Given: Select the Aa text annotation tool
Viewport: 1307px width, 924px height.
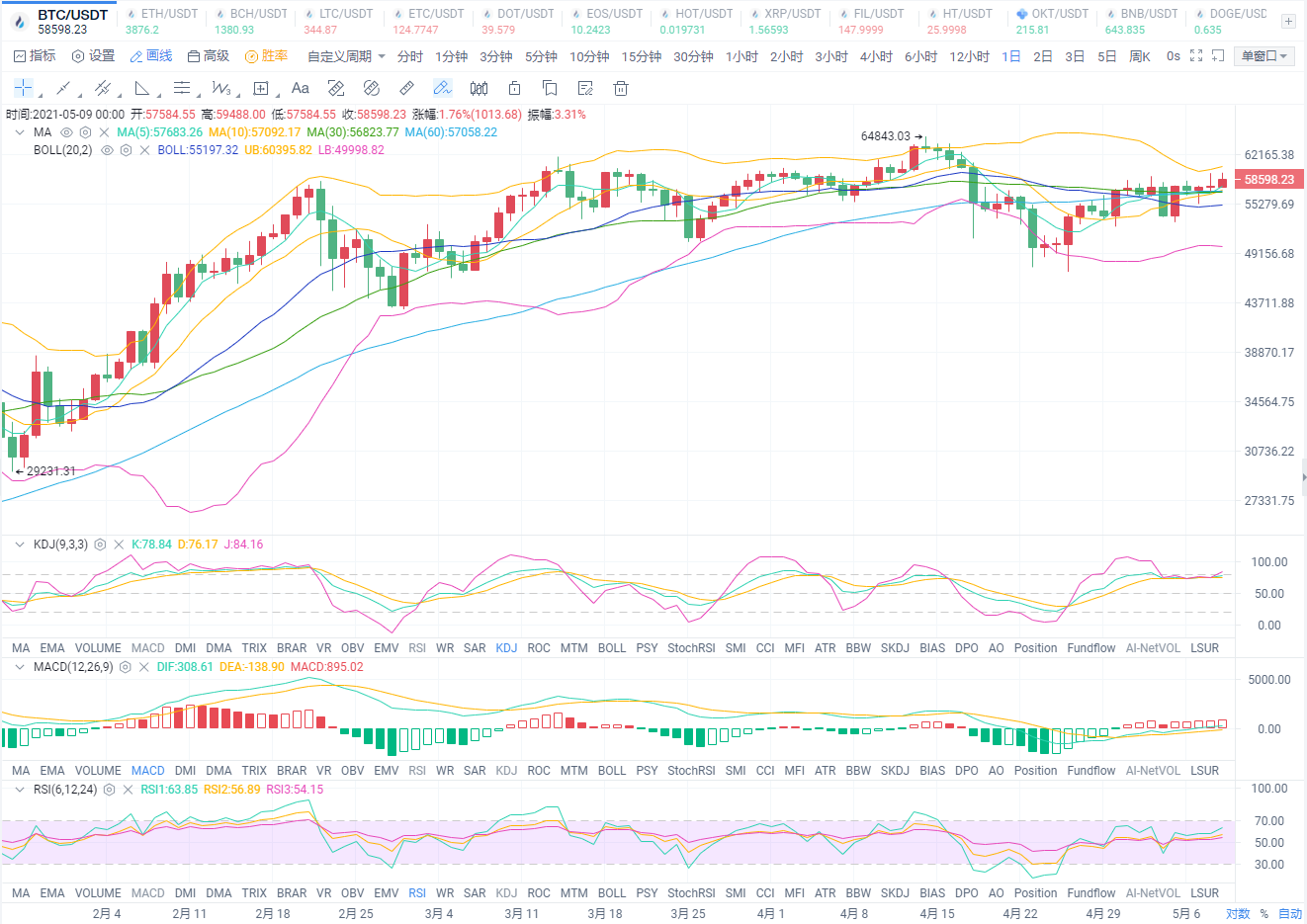Looking at the screenshot, I should tap(301, 88).
